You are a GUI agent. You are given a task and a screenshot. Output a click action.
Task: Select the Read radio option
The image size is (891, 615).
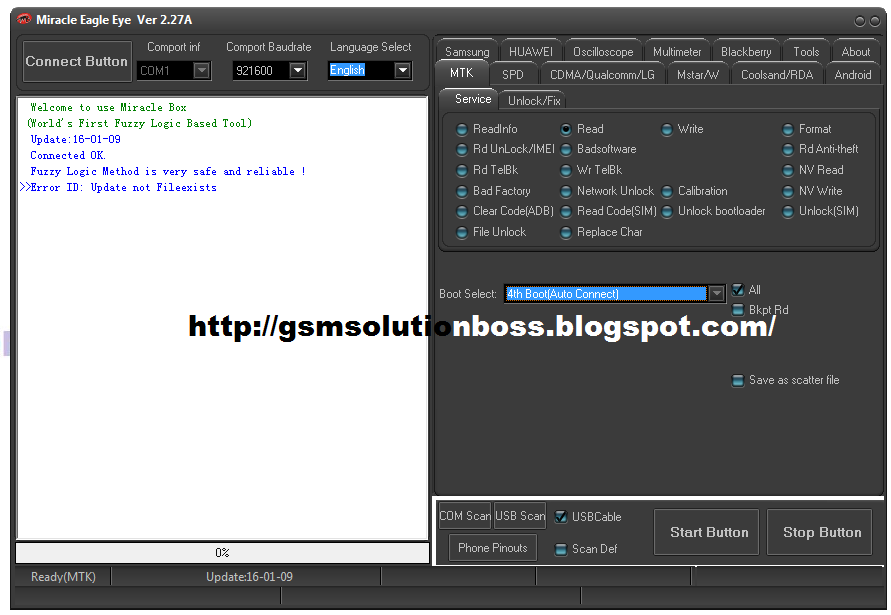(x=582, y=129)
